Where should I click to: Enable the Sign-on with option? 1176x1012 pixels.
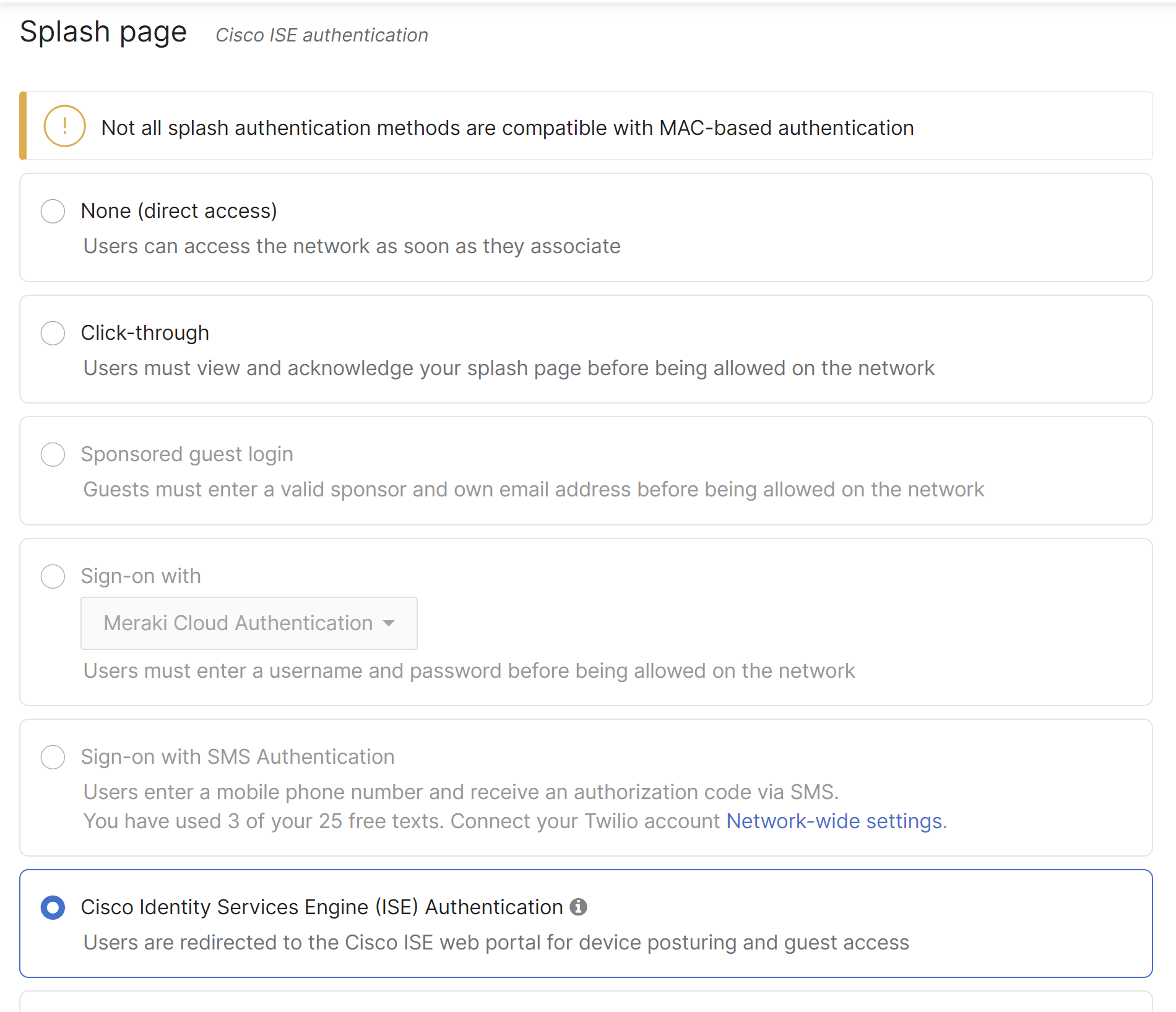coord(53,576)
